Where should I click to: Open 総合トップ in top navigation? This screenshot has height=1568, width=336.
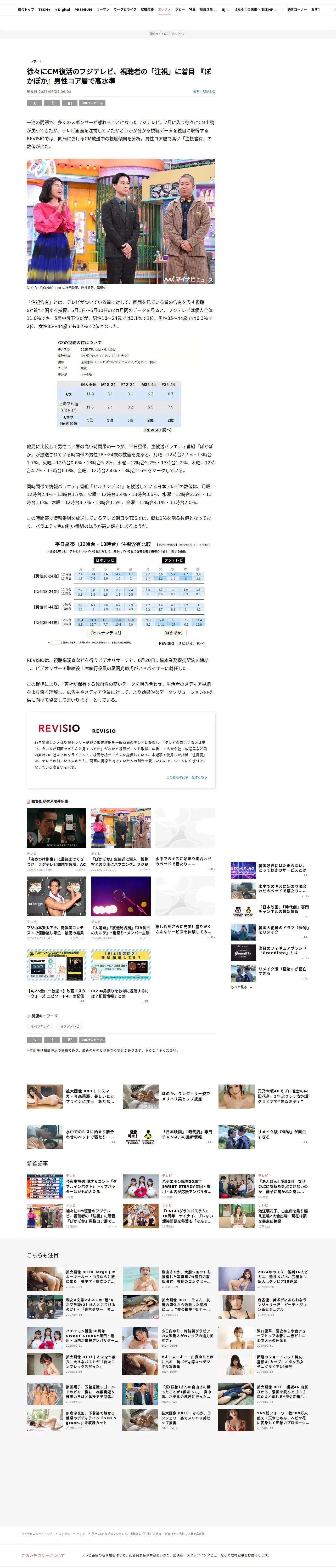(x=26, y=10)
